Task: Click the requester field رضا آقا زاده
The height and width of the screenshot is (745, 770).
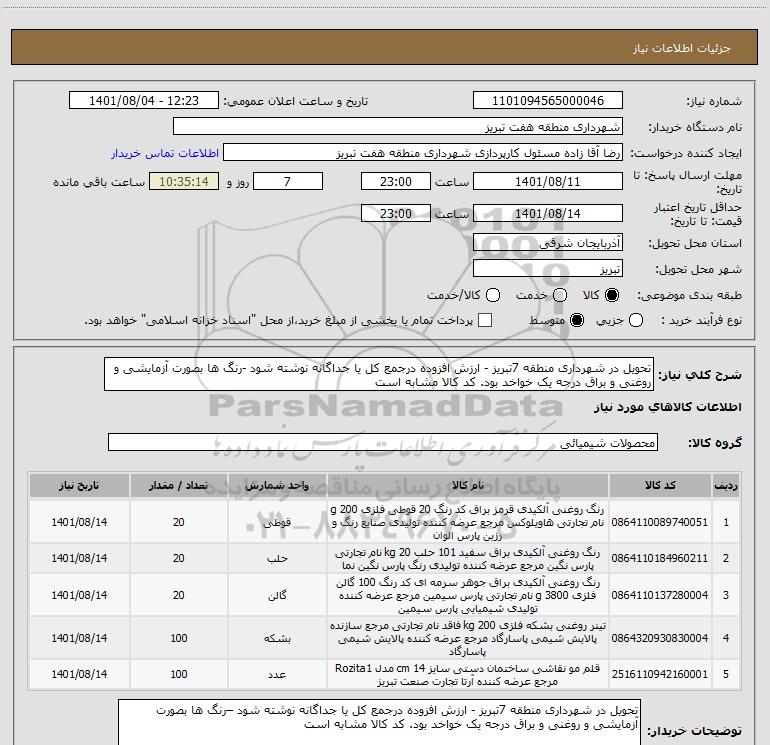Action: (x=423, y=153)
